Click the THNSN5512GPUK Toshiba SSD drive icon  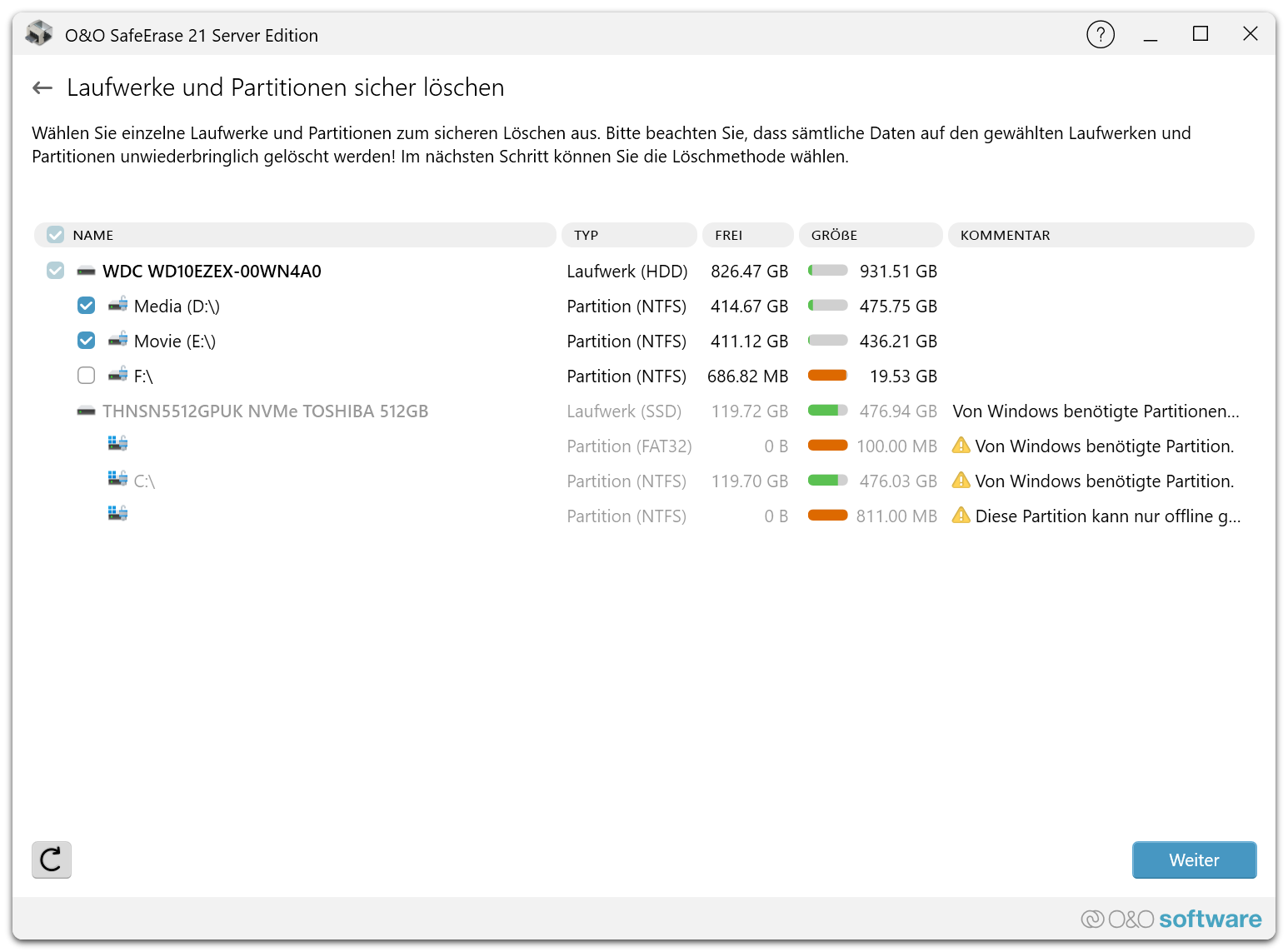pos(86,411)
